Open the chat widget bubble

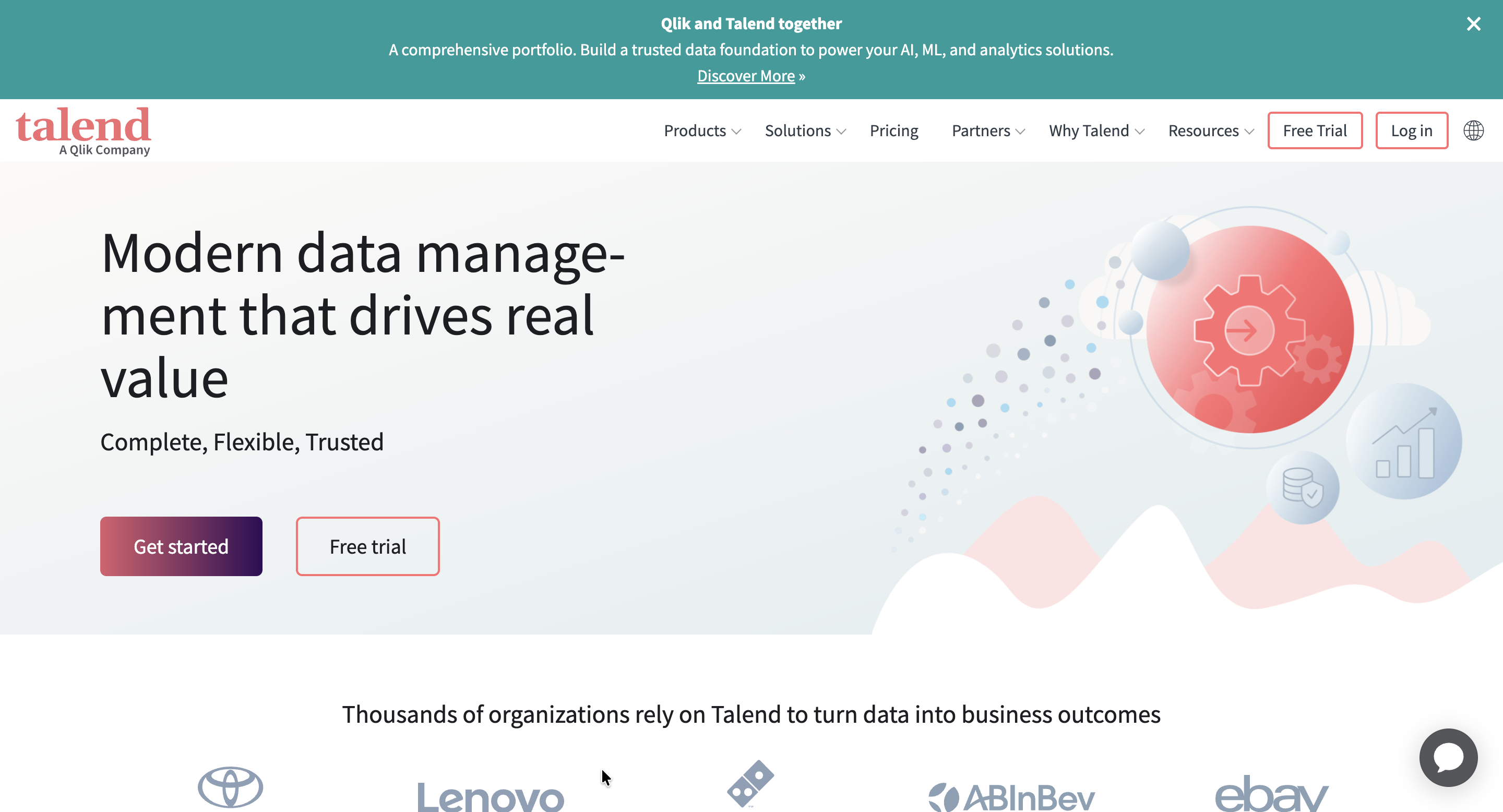(x=1448, y=757)
